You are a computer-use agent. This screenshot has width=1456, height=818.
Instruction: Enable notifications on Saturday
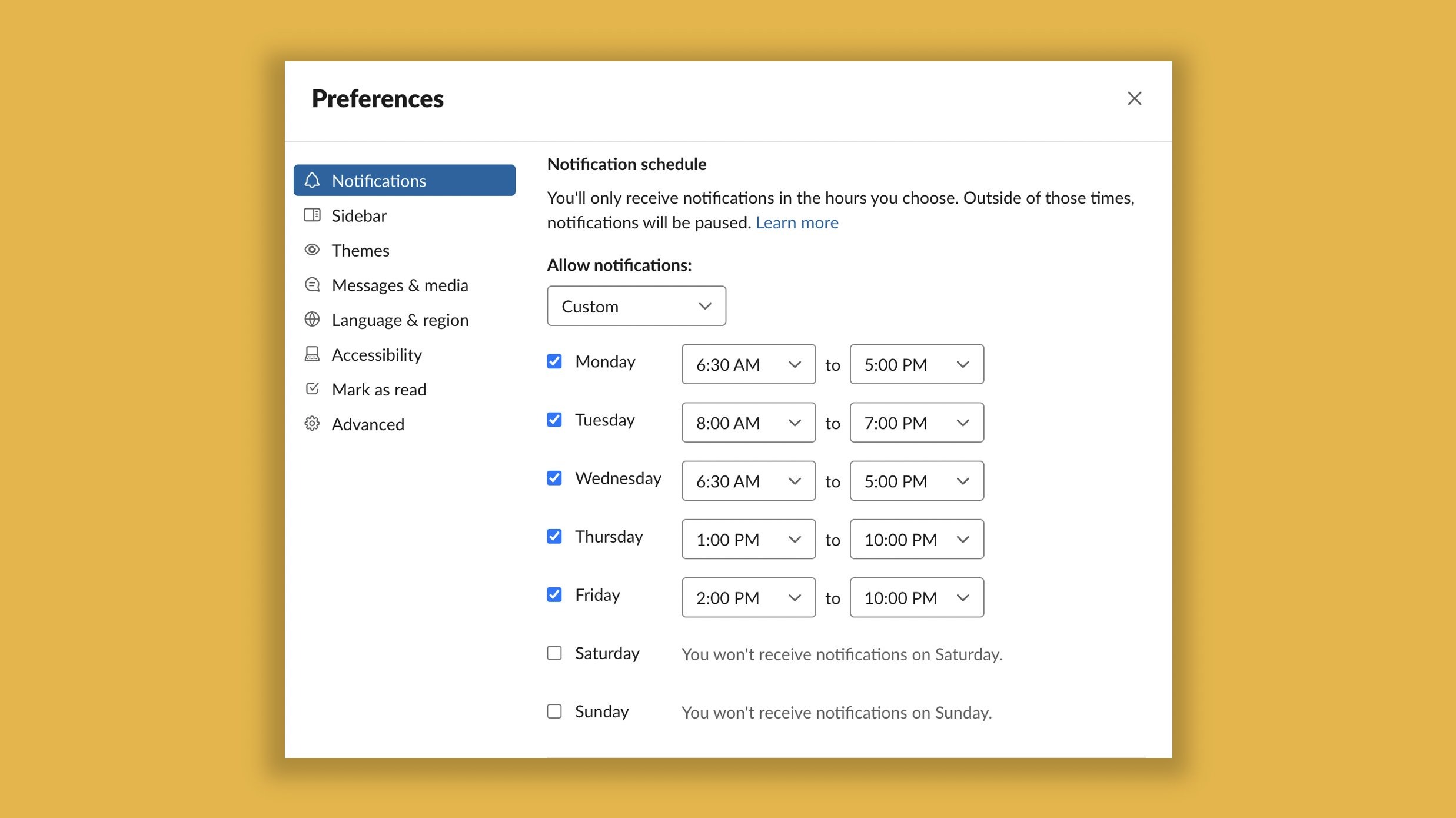pos(554,653)
